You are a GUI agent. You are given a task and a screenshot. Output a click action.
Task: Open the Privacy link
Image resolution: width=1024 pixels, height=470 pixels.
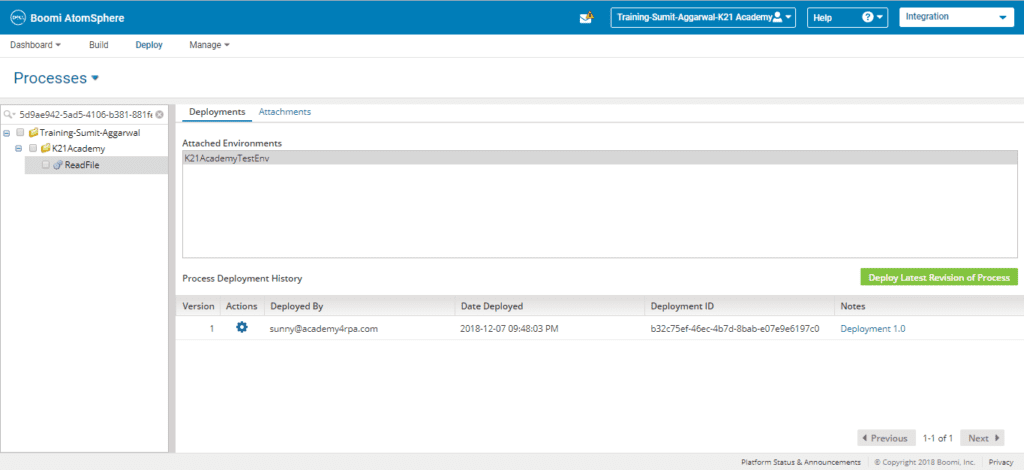(x=1000, y=462)
